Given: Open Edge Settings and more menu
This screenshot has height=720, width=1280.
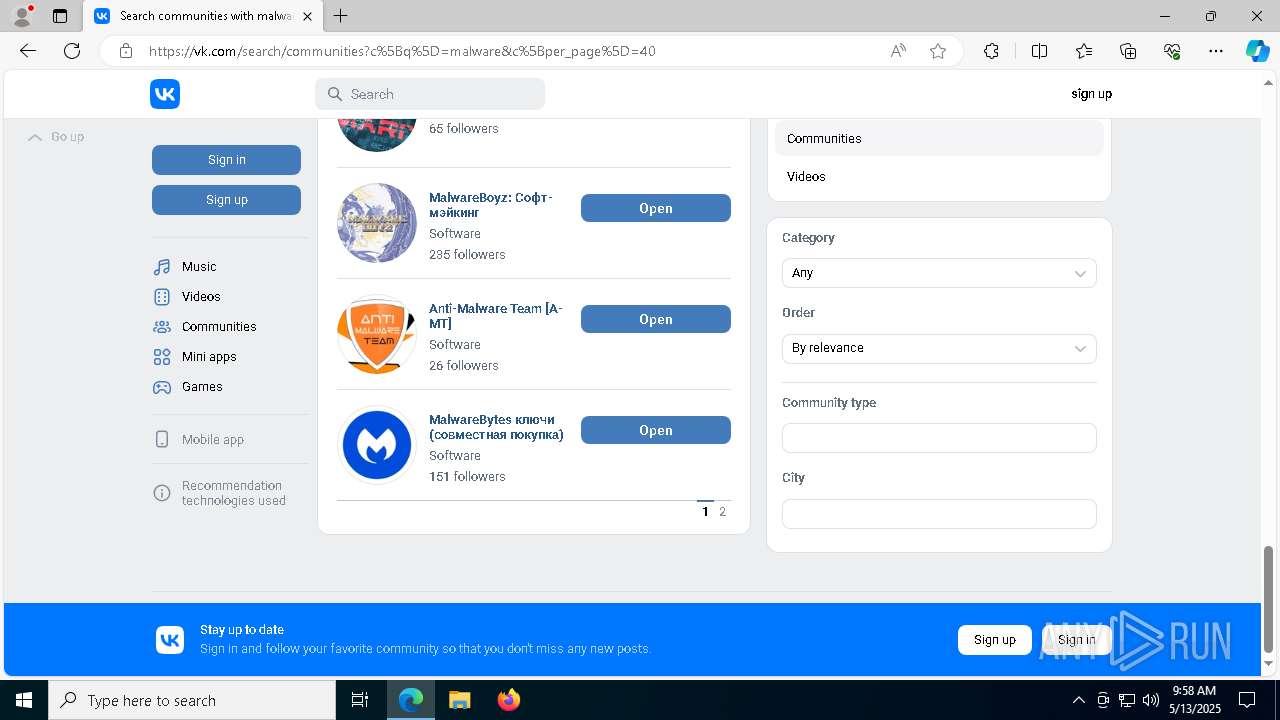Looking at the screenshot, I should (x=1216, y=51).
